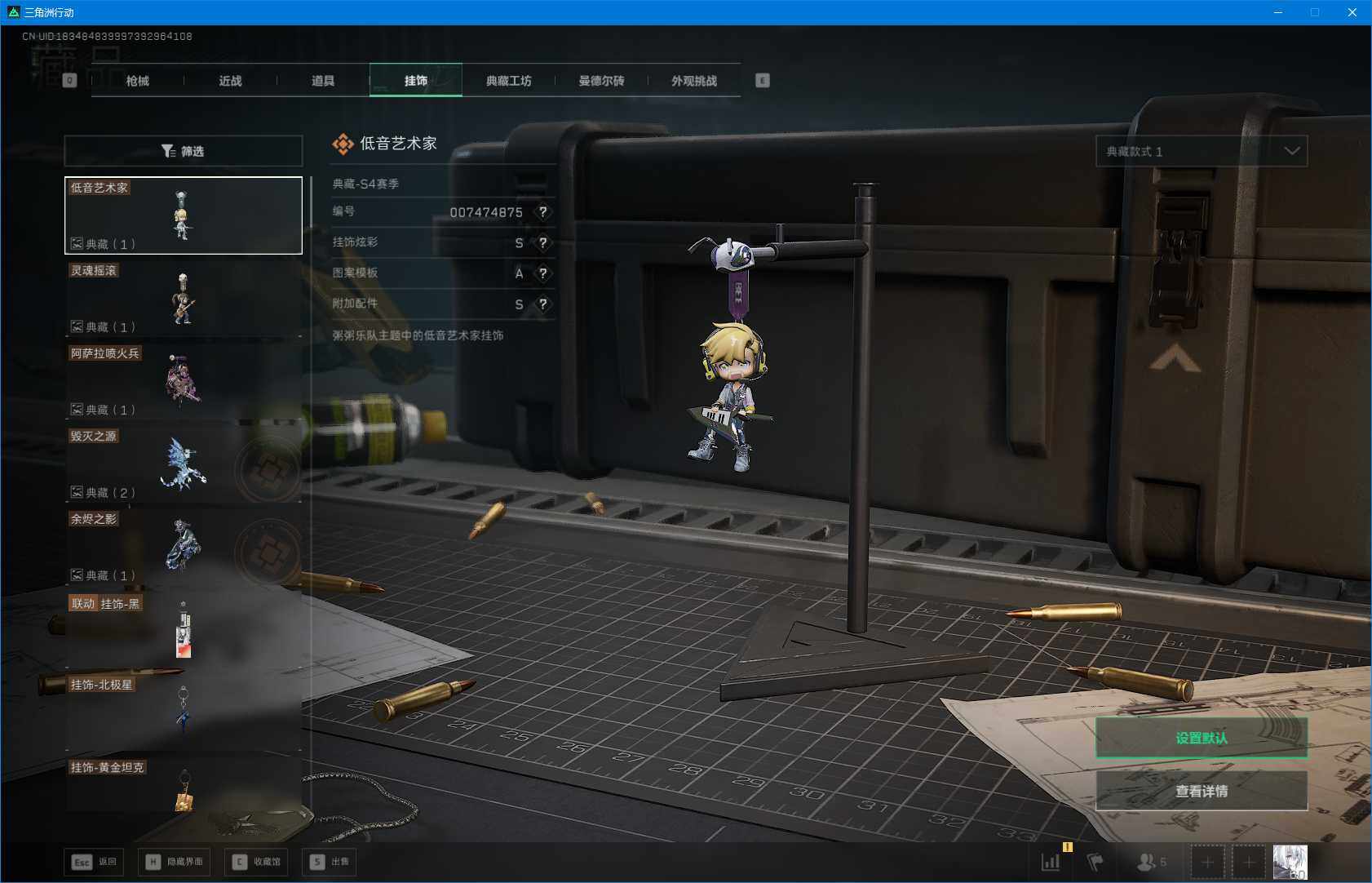Select the 挂饰 tab
The height and width of the screenshot is (883, 1372).
[x=416, y=81]
